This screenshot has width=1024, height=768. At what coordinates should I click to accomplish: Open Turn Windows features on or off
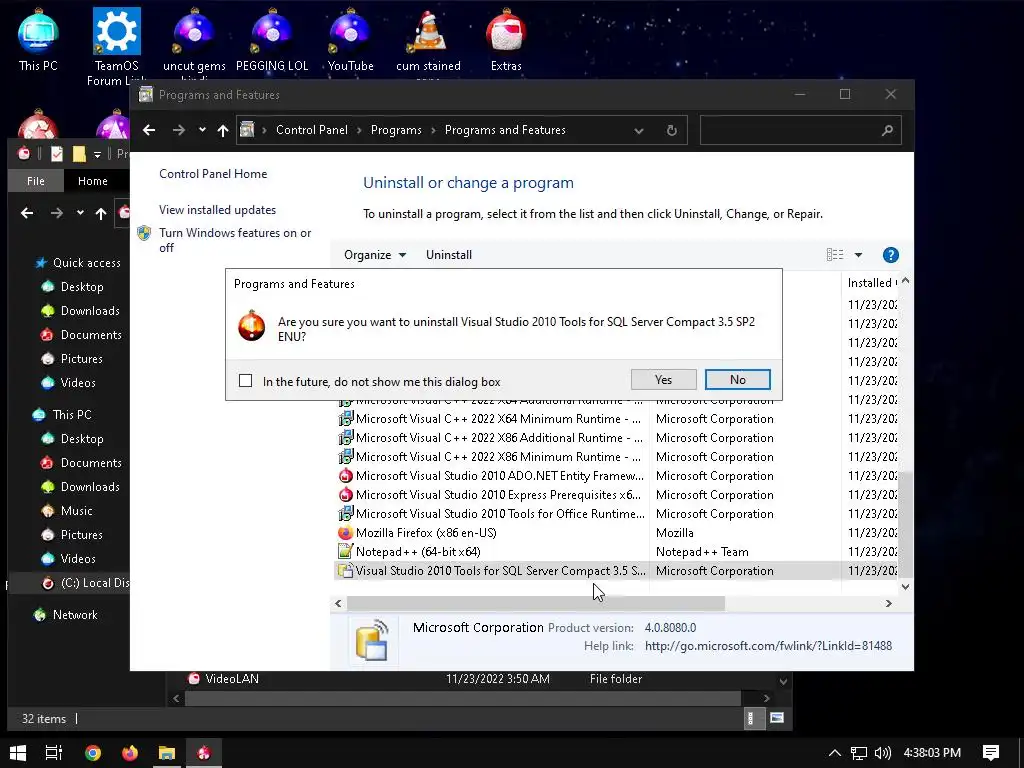pyautogui.click(x=235, y=240)
